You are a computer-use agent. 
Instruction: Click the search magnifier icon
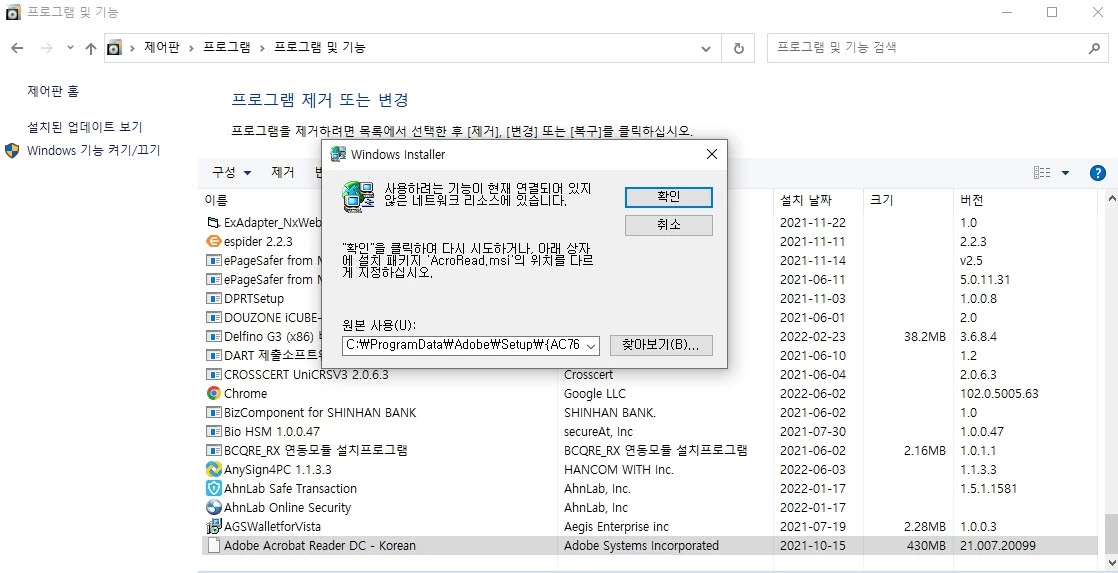[1094, 48]
